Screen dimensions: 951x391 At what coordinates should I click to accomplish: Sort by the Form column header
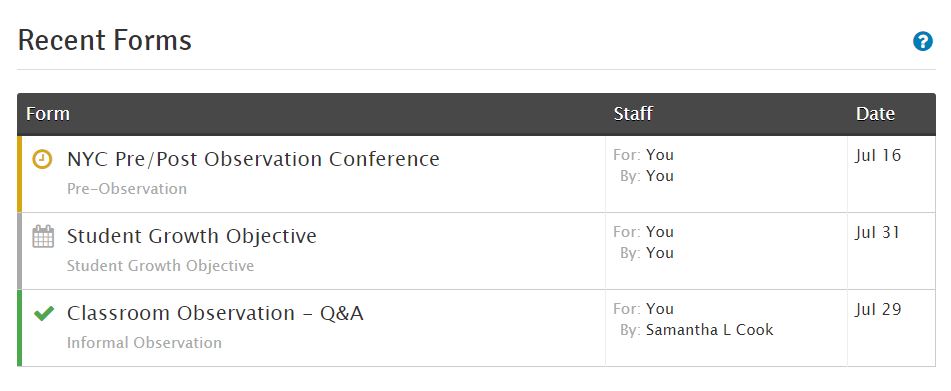(48, 114)
